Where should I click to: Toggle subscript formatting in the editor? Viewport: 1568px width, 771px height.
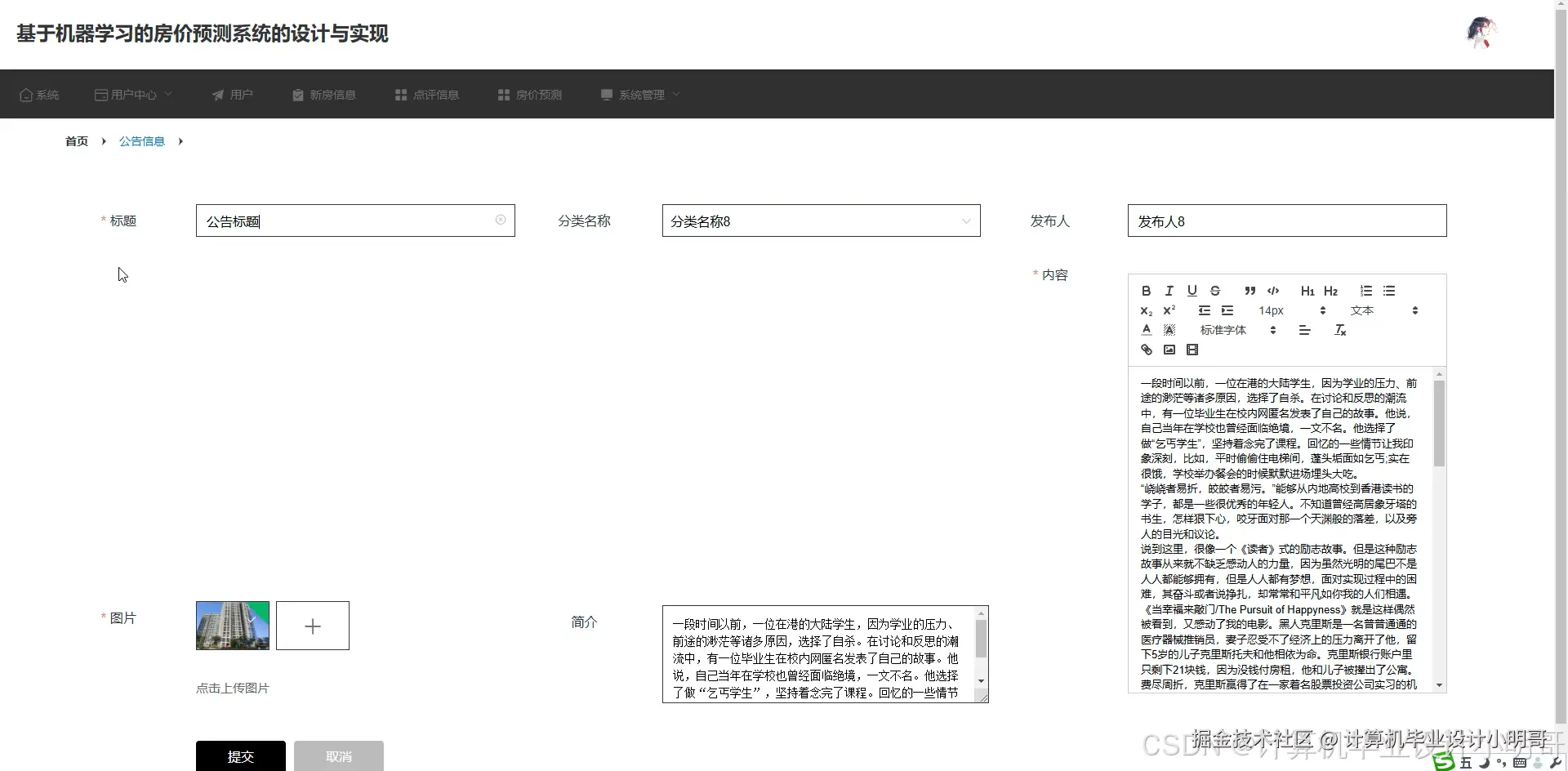tap(1146, 310)
